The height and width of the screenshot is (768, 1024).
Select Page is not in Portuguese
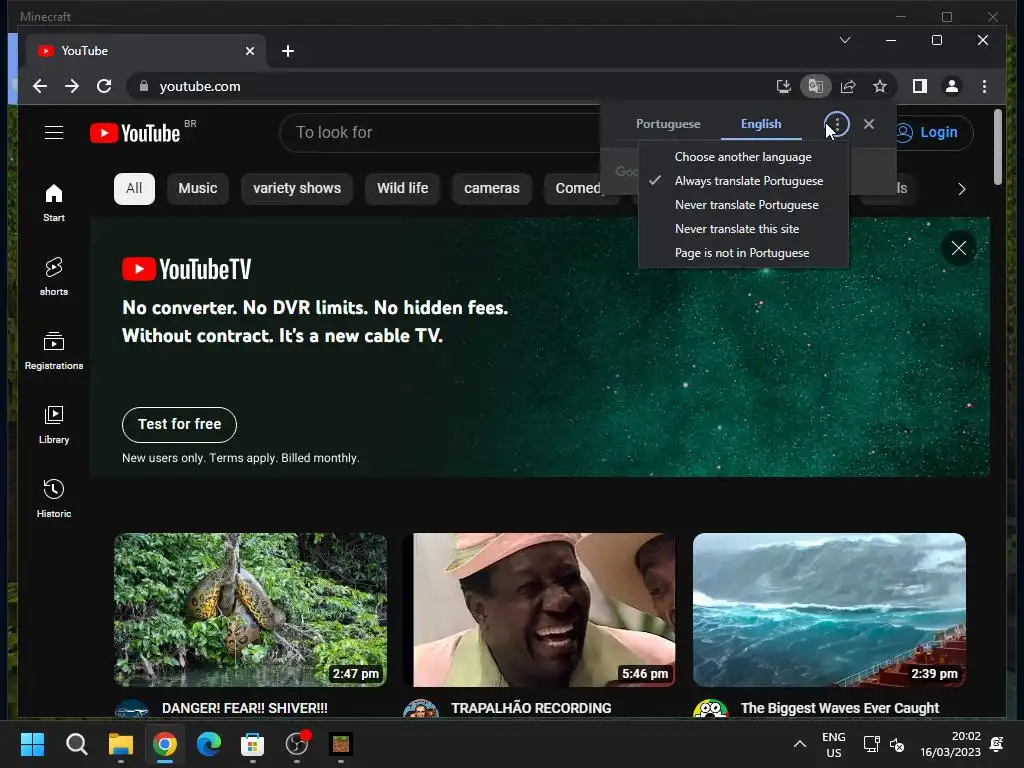[x=744, y=253]
